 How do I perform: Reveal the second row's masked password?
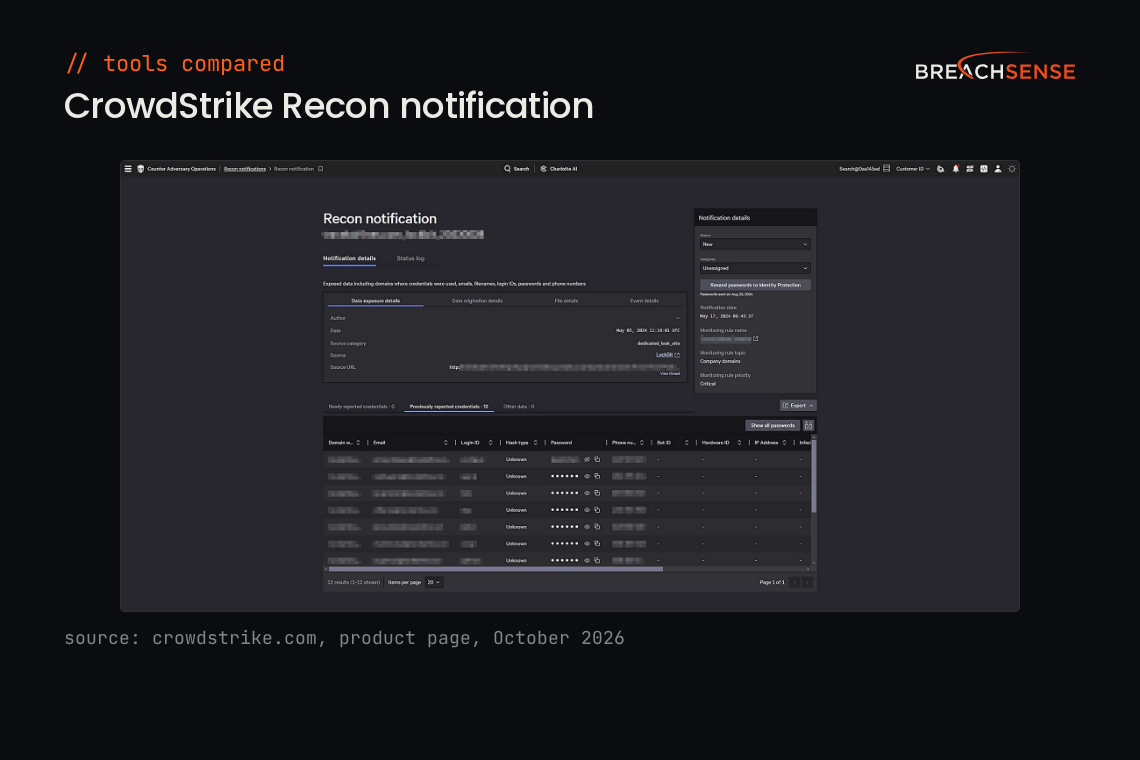coord(587,476)
